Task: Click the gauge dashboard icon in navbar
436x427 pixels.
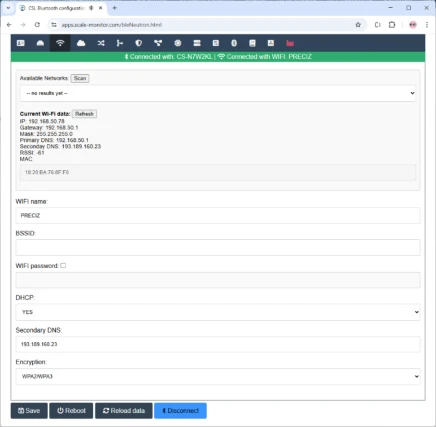Action: pos(40,43)
